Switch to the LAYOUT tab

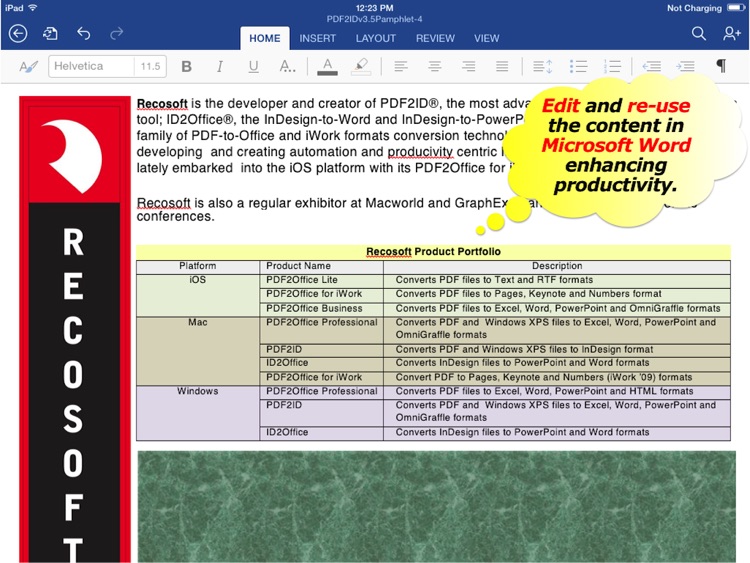(375, 38)
